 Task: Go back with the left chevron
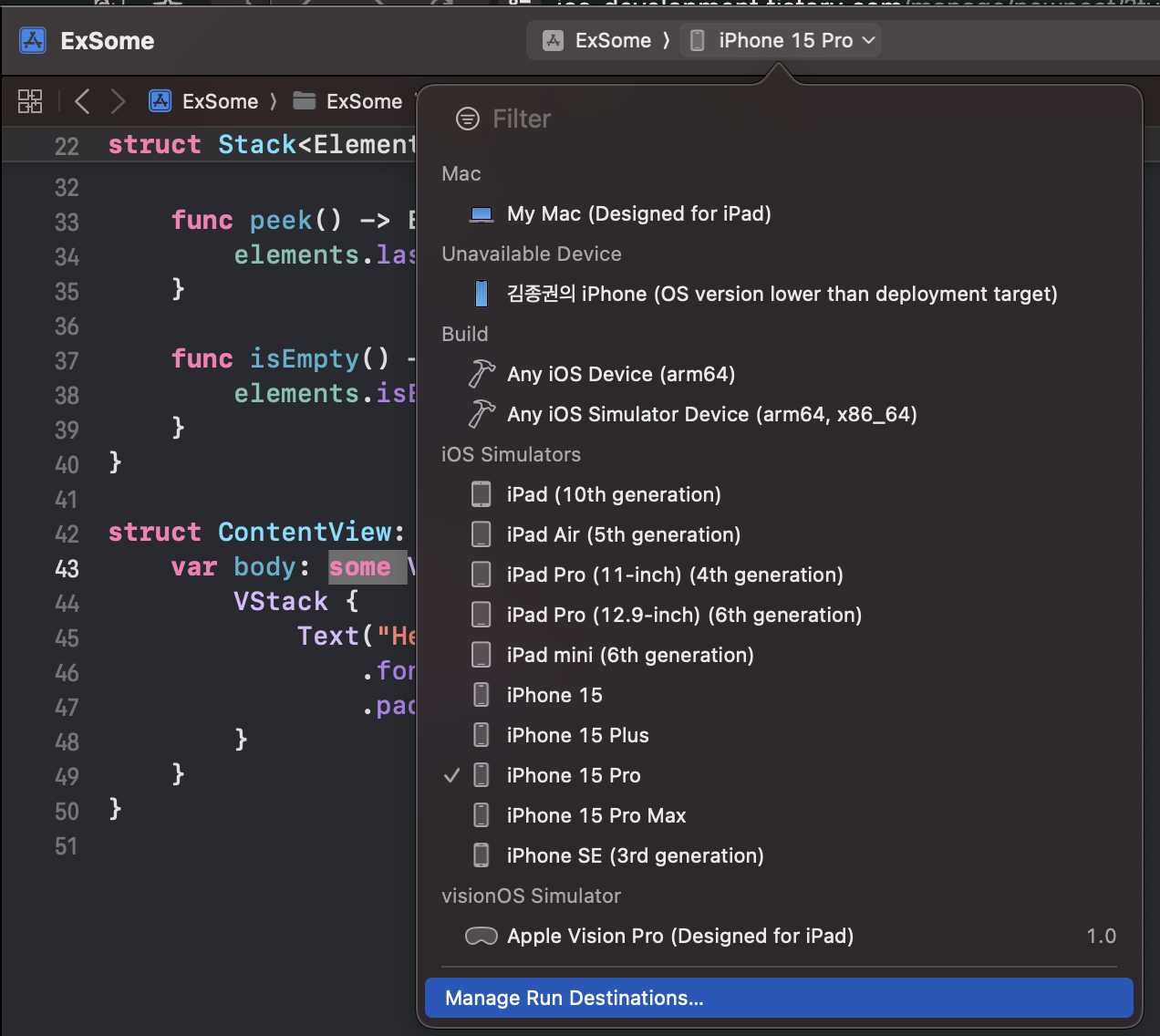point(82,101)
